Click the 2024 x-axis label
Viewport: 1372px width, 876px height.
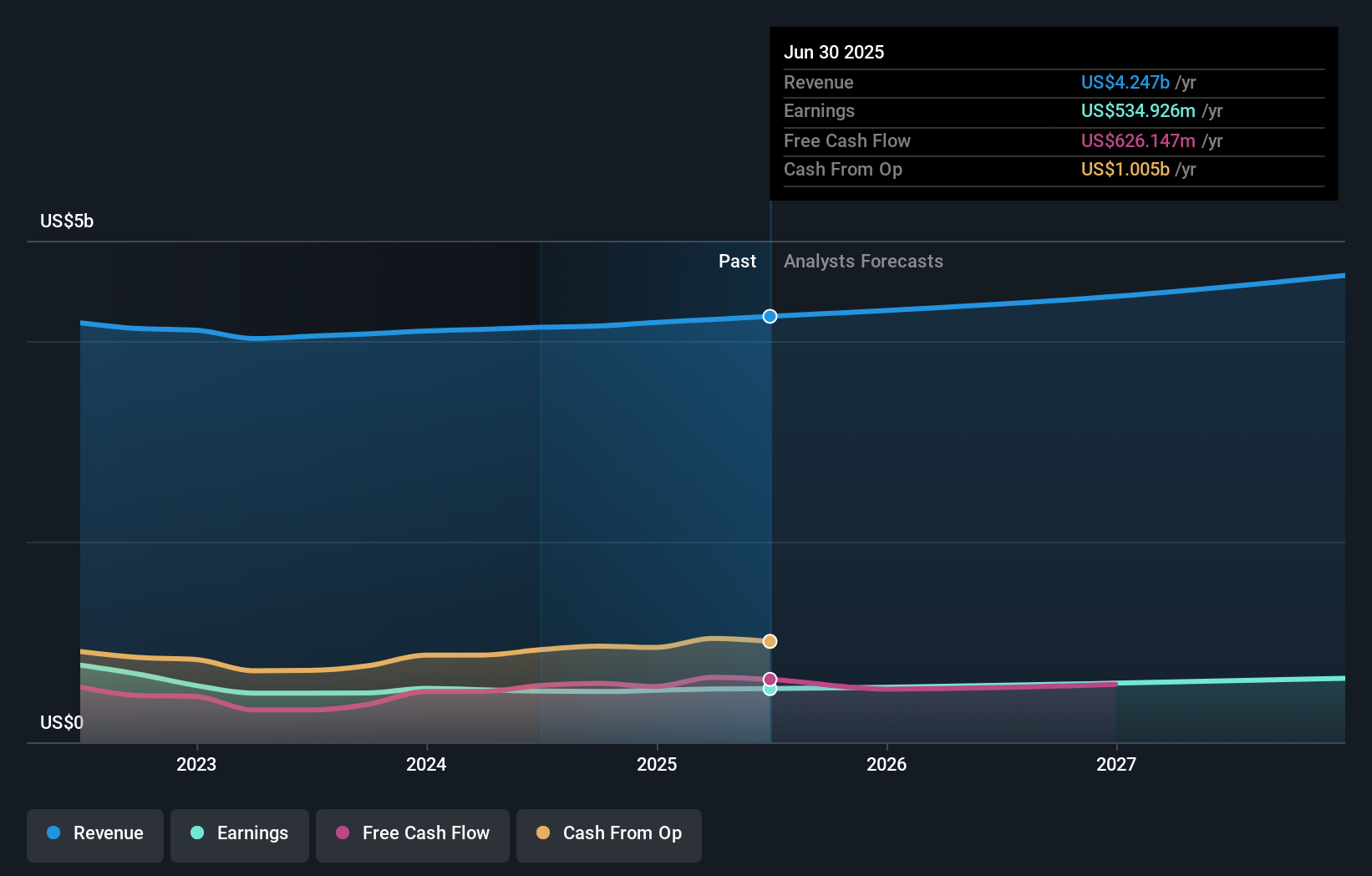pyautogui.click(x=426, y=764)
